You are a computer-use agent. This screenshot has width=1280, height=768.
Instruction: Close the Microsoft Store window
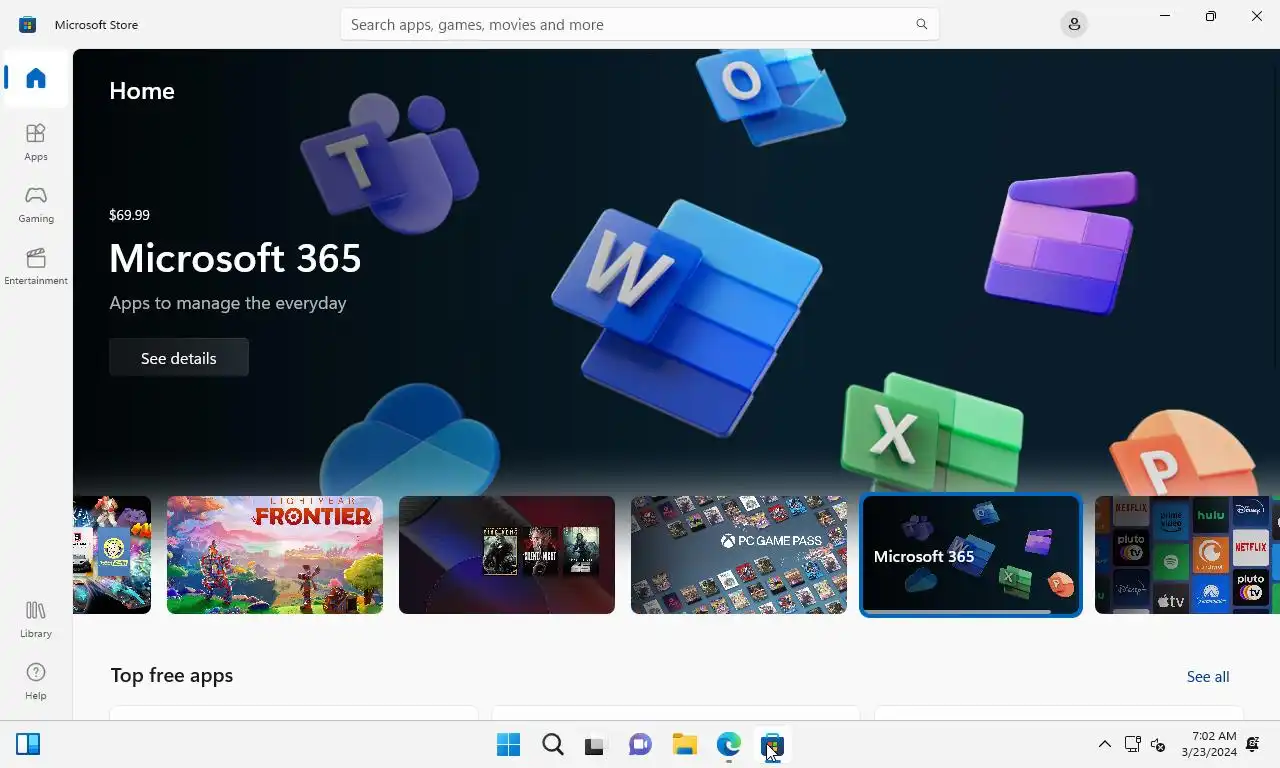tap(1257, 16)
